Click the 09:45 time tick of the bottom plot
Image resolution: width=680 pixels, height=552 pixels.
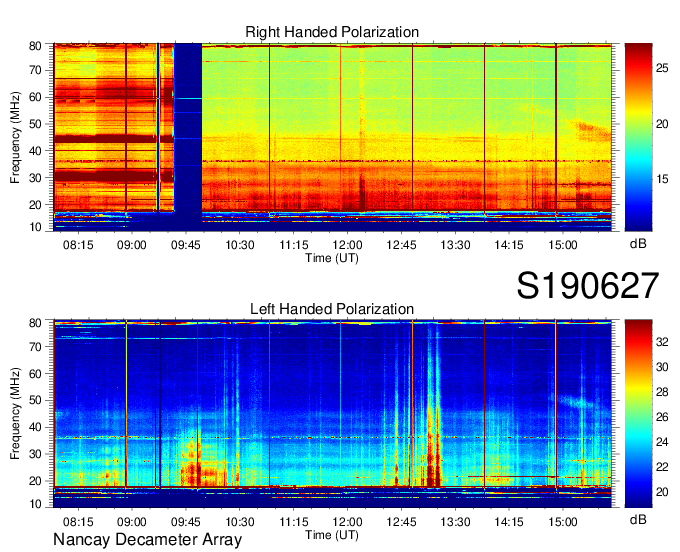point(186,522)
